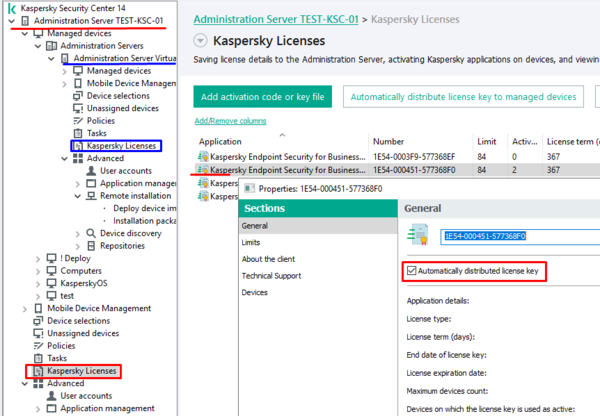
Task: Expand Managed devices under virtual server
Action: [x=64, y=72]
